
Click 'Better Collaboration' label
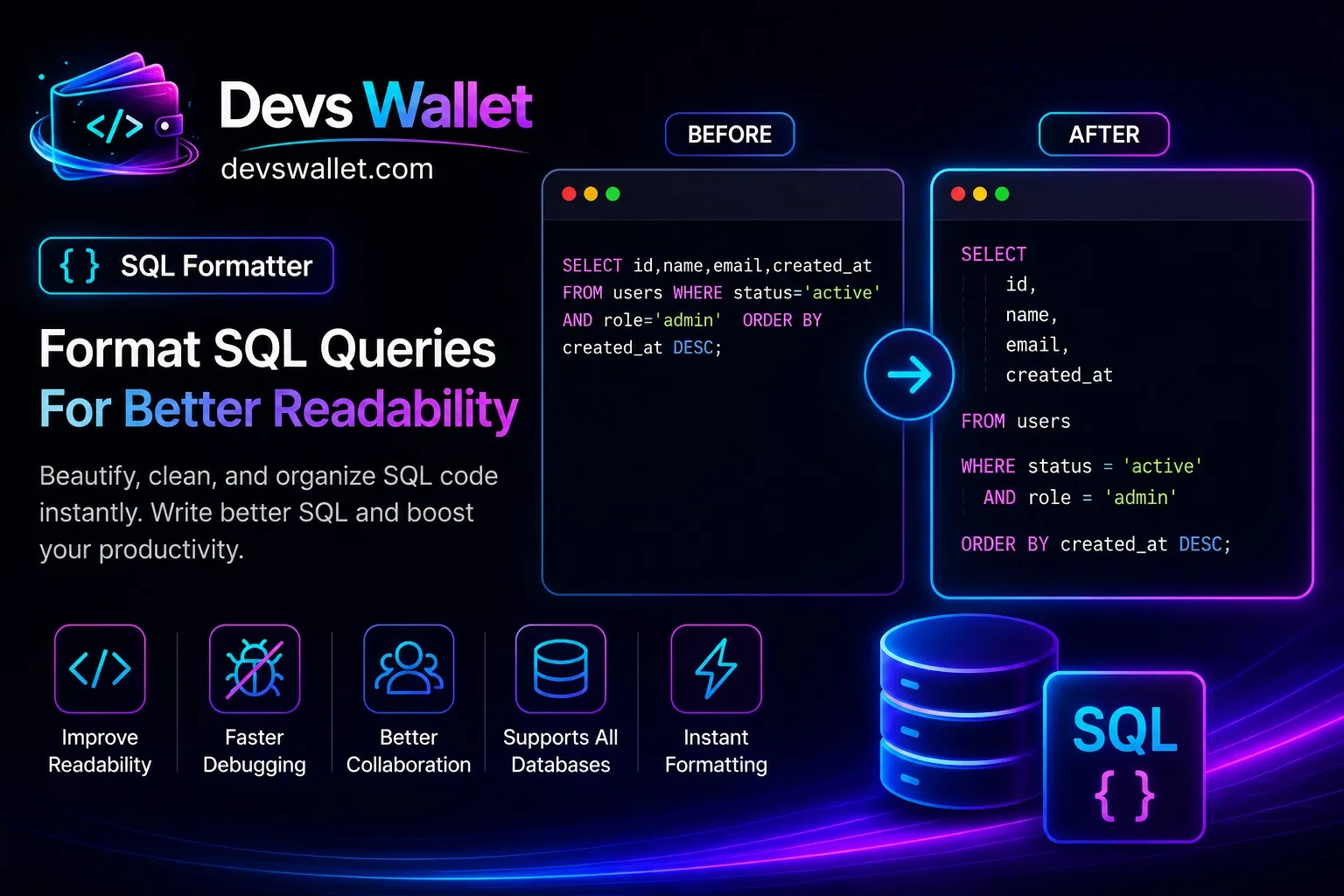409,751
